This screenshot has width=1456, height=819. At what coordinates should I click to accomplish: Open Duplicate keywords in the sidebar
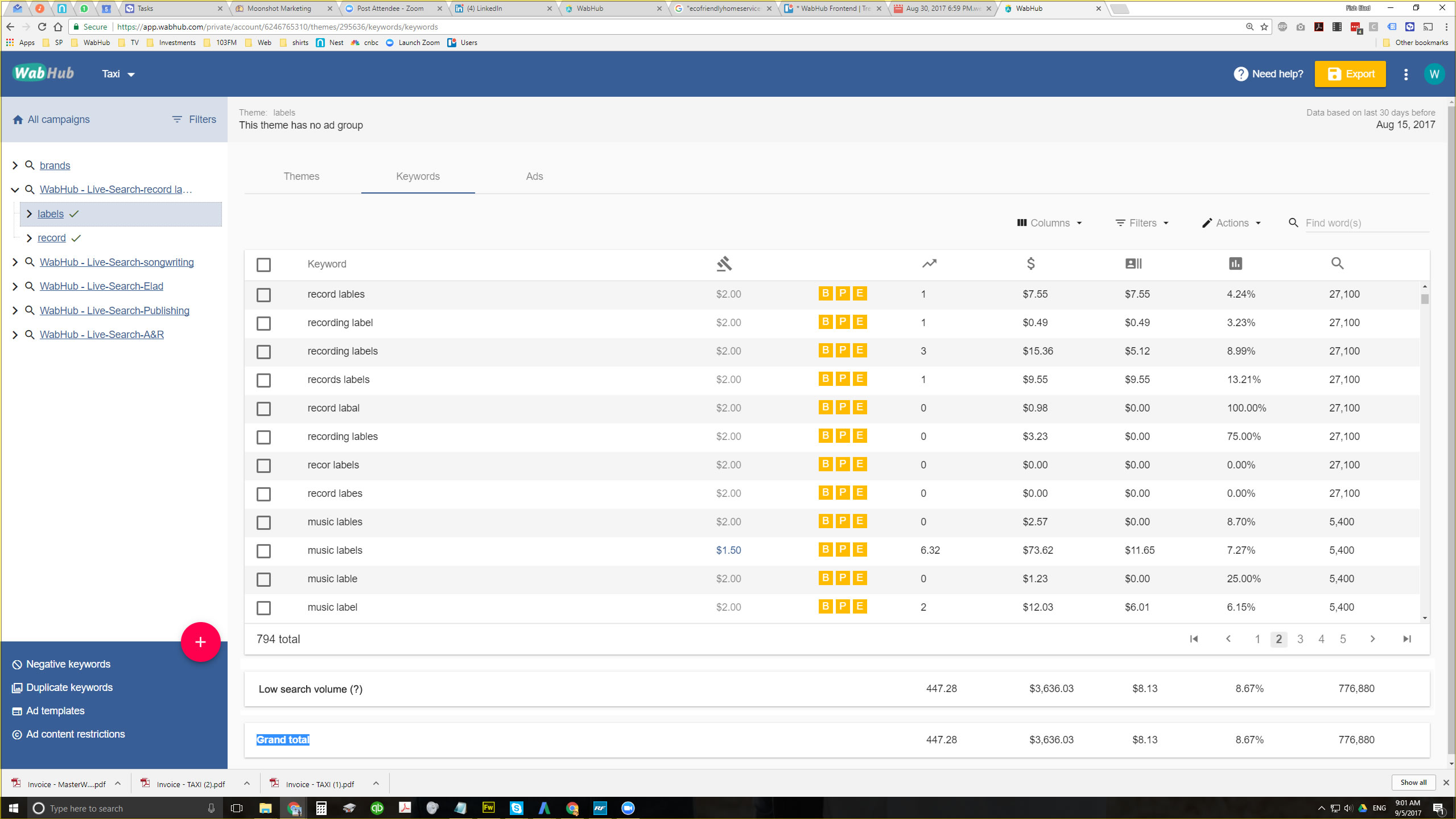click(63, 688)
